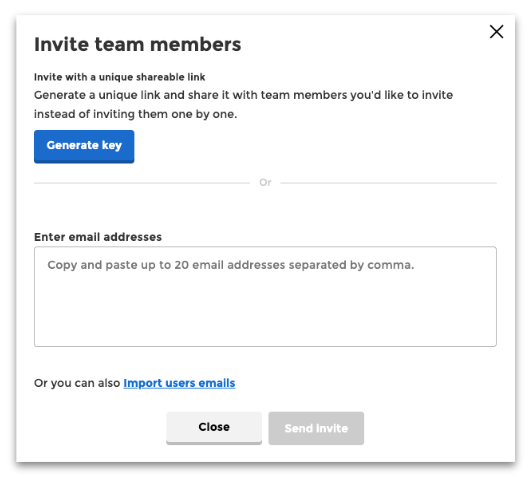Screen dimensions: 530x478
Task: Click the divider line right of 'Or'
Action: pos(388,183)
